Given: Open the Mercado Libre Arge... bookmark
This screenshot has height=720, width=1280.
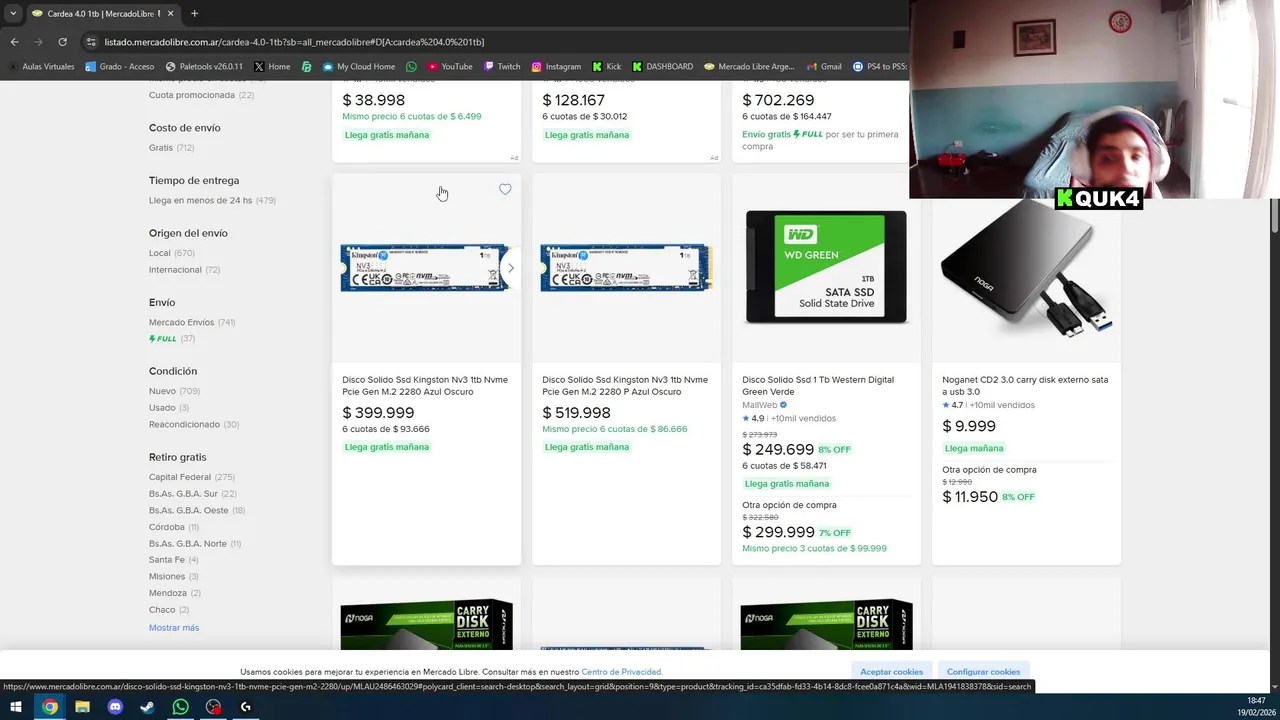Looking at the screenshot, I should (749, 67).
